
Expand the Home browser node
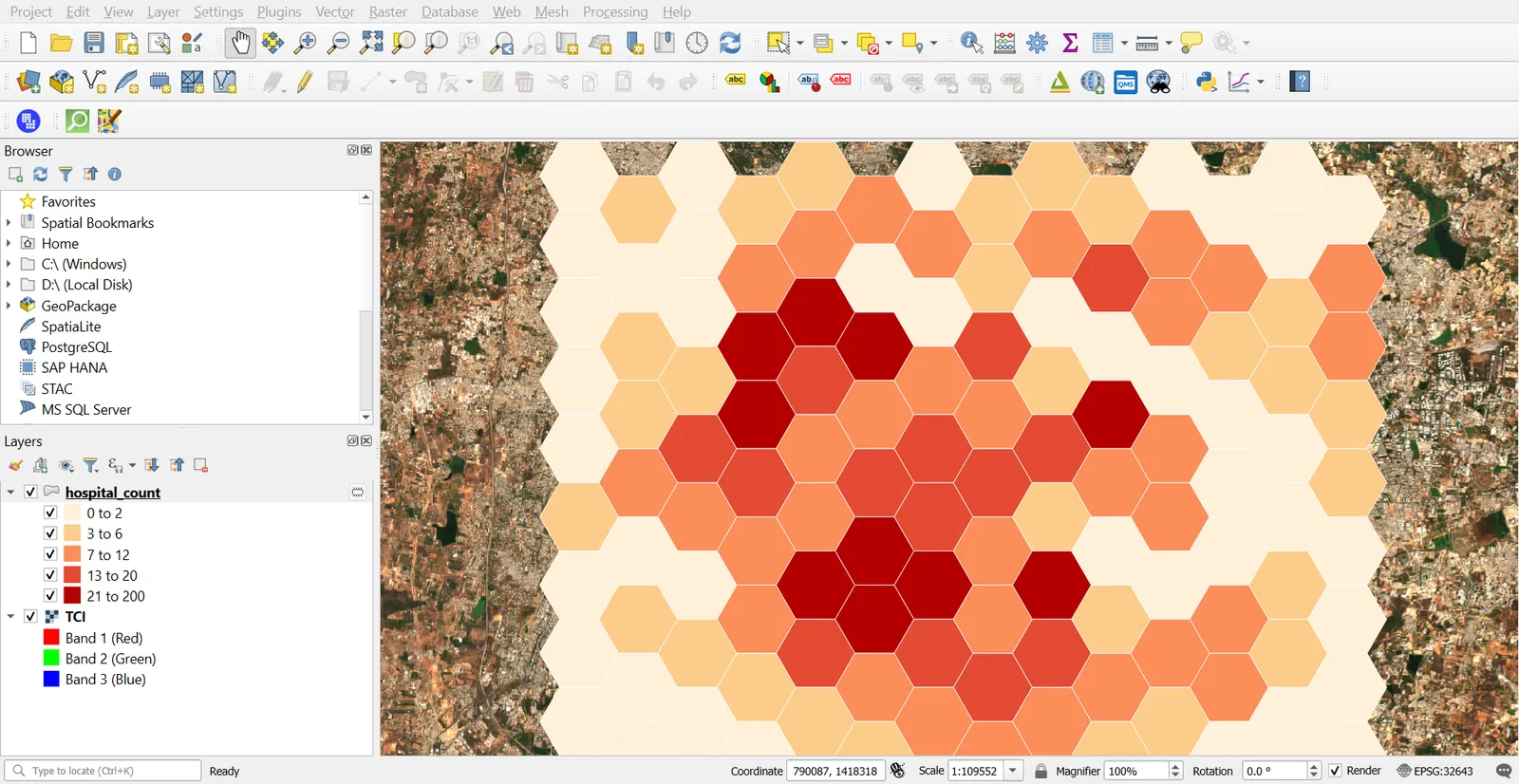tap(9, 243)
